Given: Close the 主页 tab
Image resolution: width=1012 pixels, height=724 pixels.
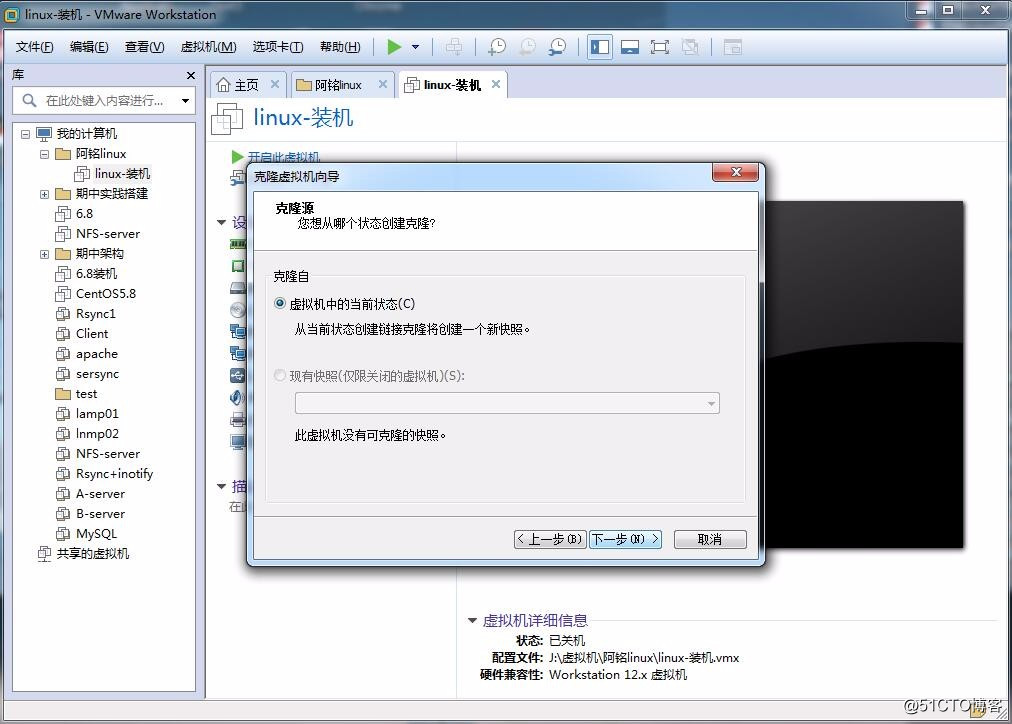Looking at the screenshot, I should point(275,85).
